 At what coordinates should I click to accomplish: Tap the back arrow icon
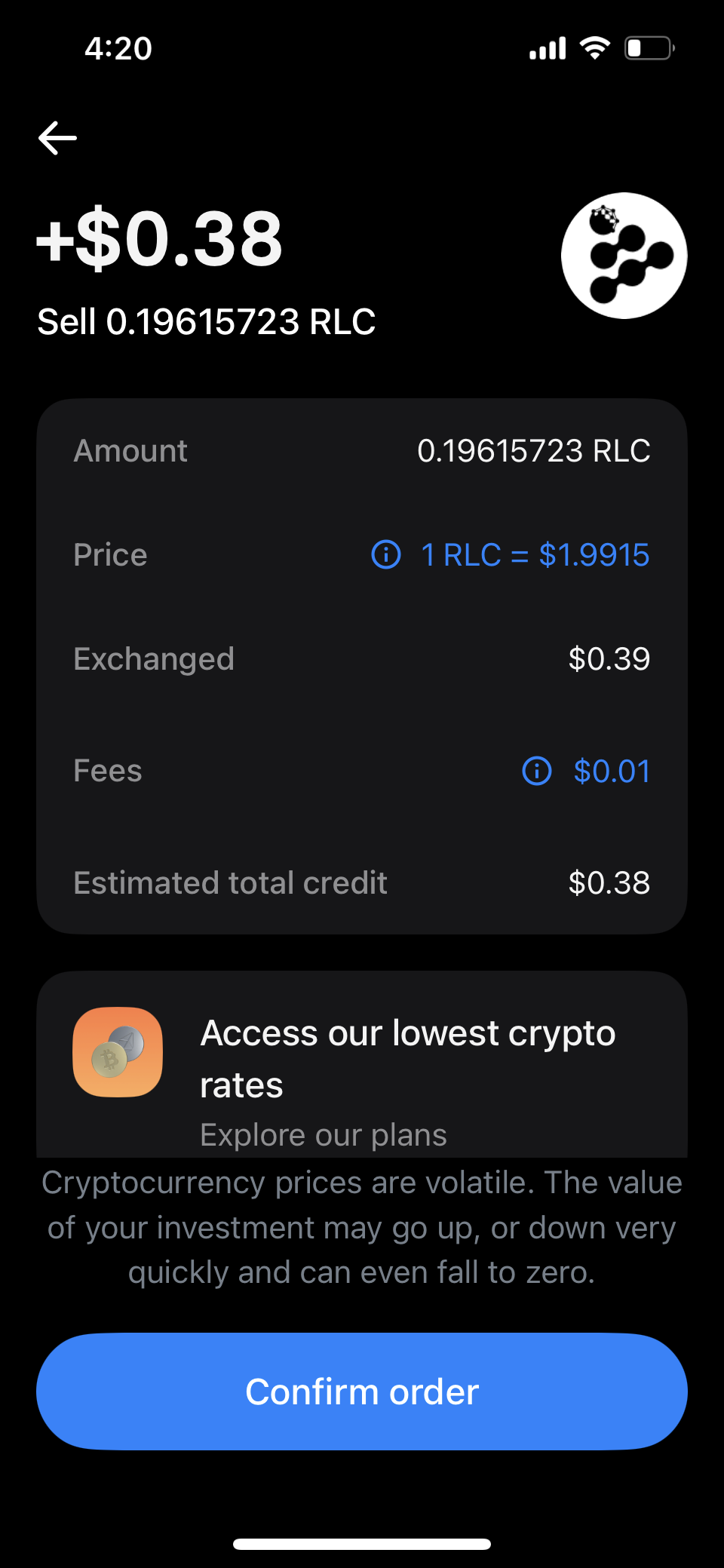58,138
